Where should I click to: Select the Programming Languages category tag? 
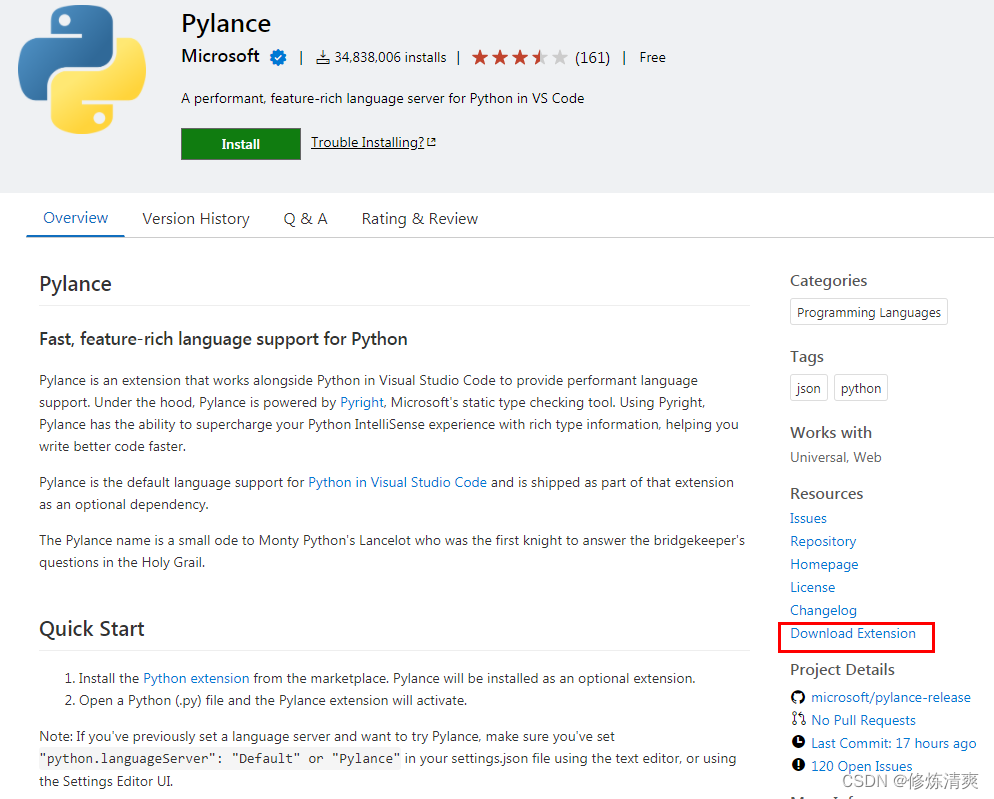click(868, 312)
